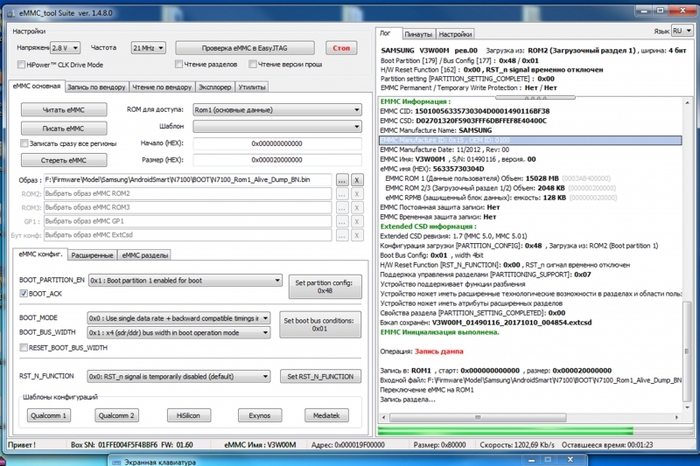Screen dimensions: 700x466
Task: Clear main image path with X button
Action: pyautogui.click(x=357, y=179)
